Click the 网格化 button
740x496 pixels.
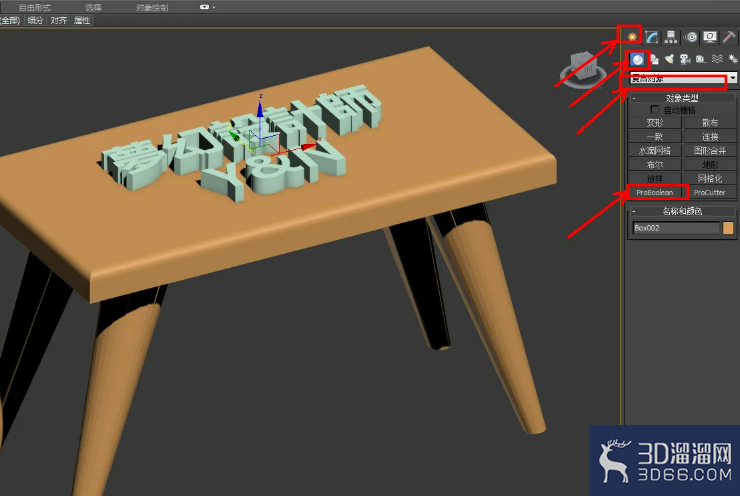(x=710, y=178)
